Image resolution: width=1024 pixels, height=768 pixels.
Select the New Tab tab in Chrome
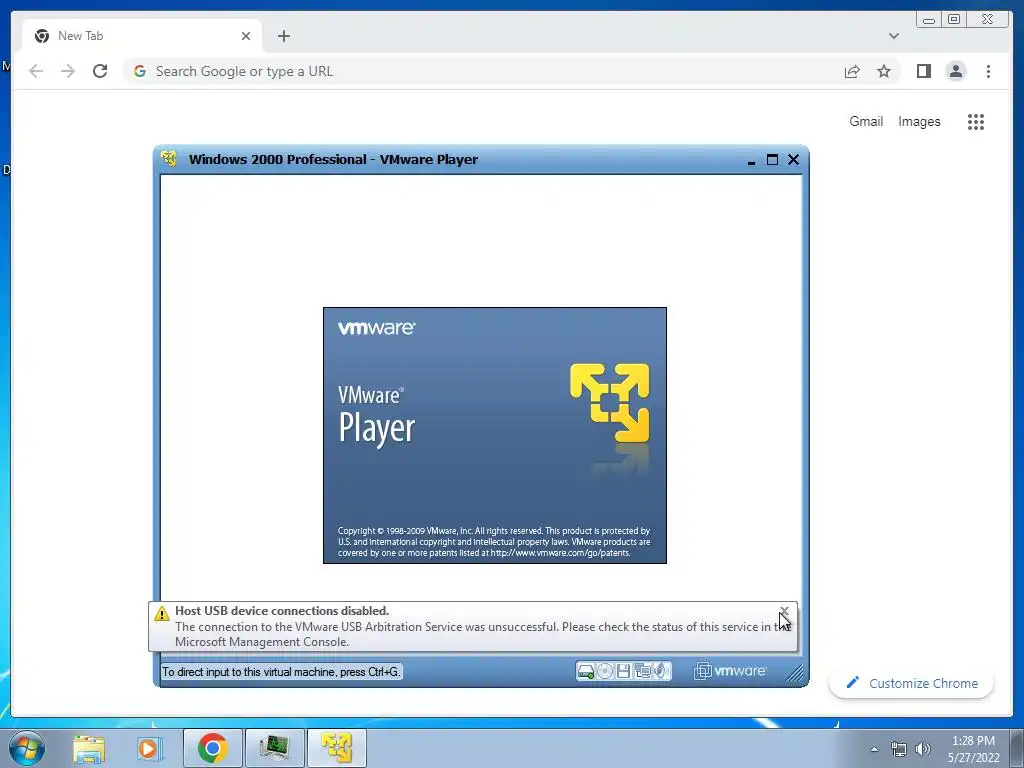click(142, 36)
